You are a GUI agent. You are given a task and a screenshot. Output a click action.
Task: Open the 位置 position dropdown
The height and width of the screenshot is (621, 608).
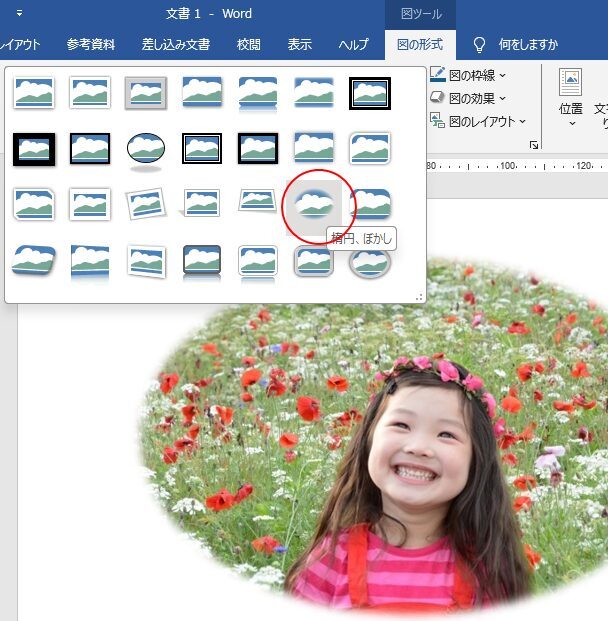coord(571,97)
